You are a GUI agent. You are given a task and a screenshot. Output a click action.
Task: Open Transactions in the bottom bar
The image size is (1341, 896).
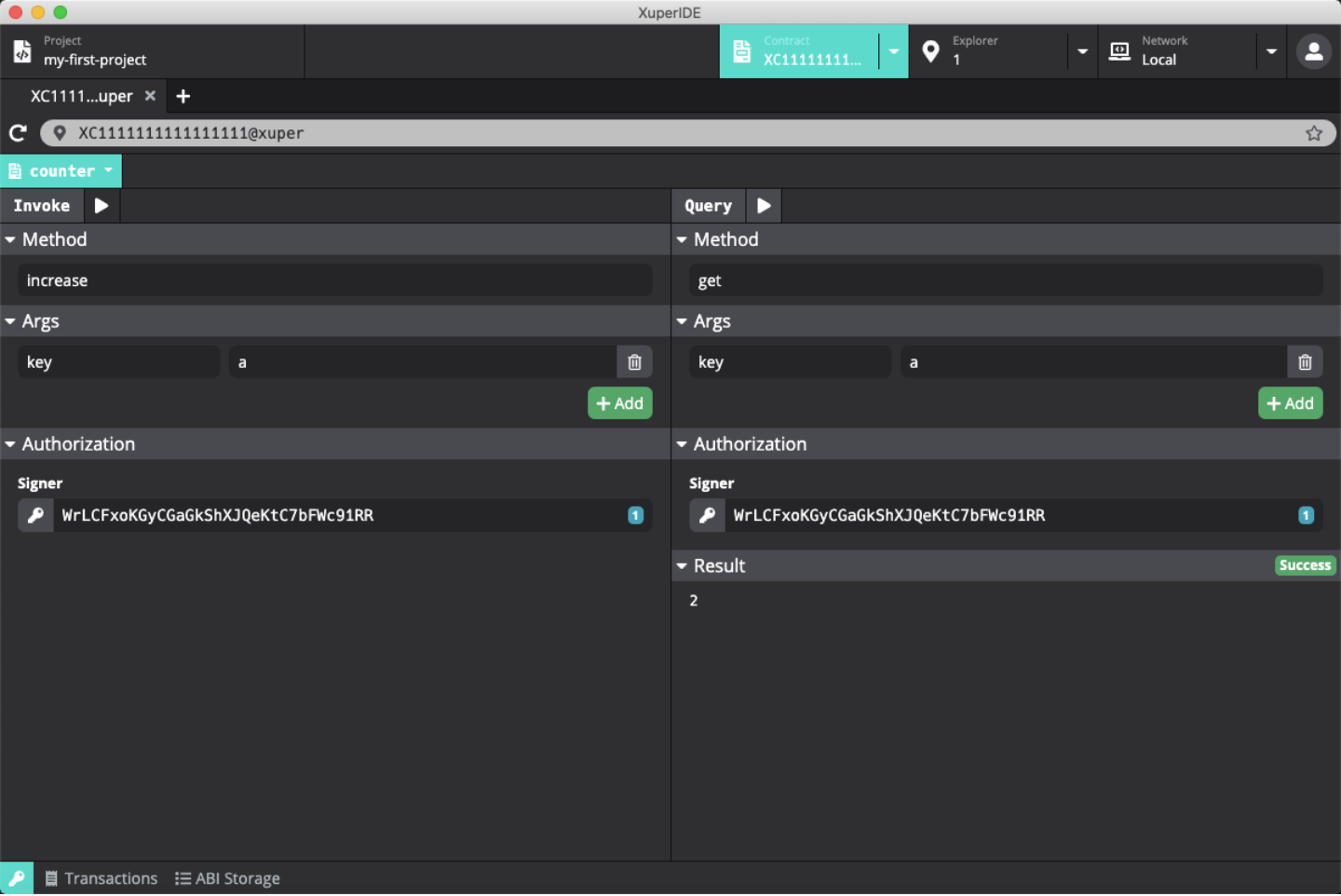pos(102,878)
